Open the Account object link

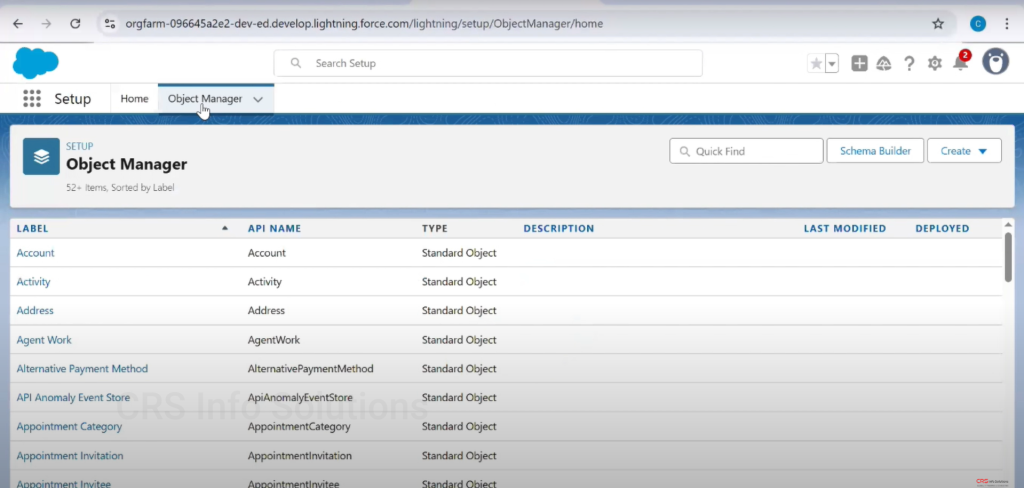[36, 253]
